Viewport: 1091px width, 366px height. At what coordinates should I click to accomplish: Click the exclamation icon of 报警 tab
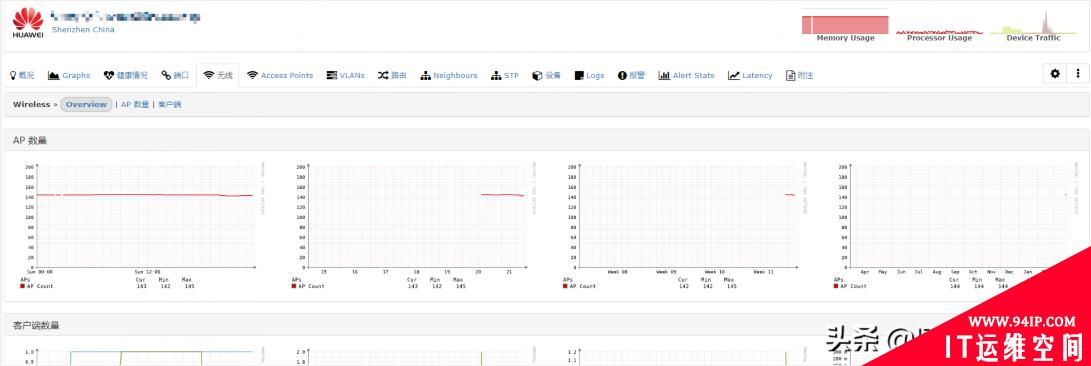tap(622, 75)
